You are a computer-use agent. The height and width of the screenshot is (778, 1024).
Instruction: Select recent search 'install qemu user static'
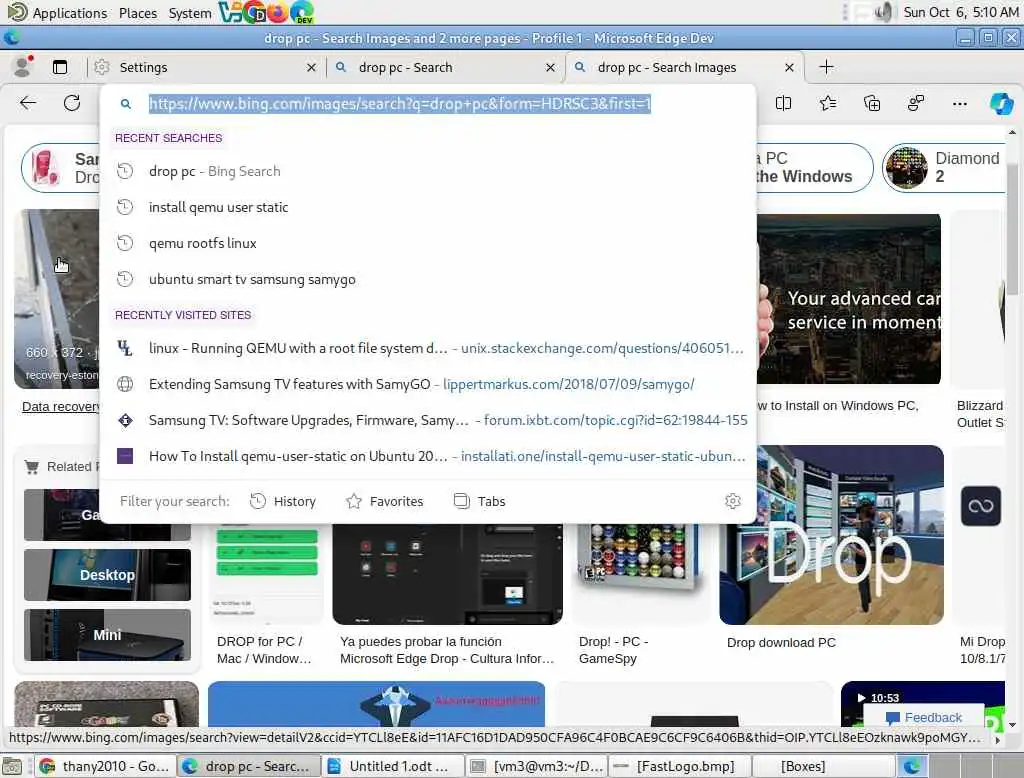click(x=428, y=207)
